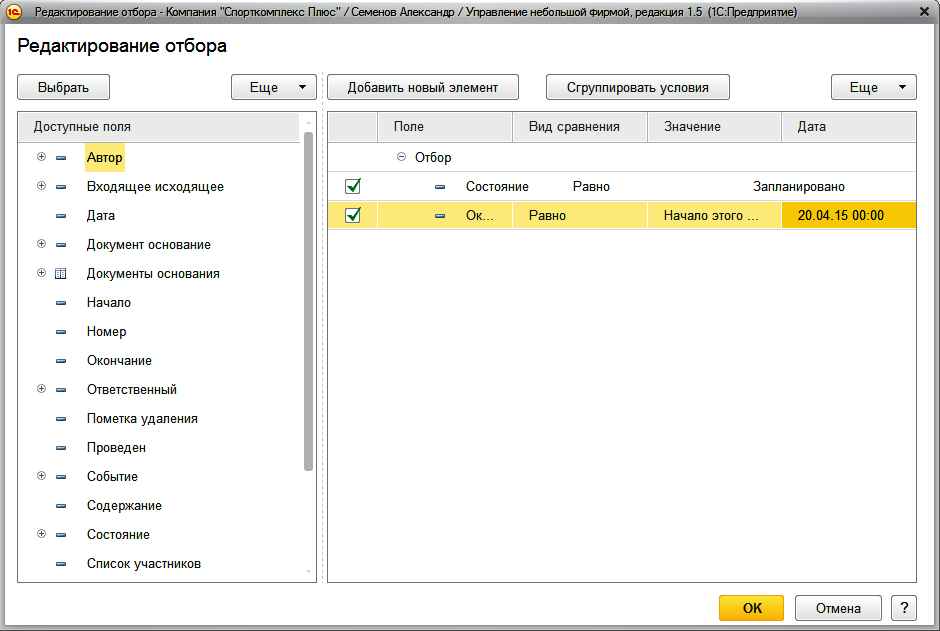This screenshot has height=631, width=940.
Task: Select the Запланировано value cell
Action: [x=799, y=187]
